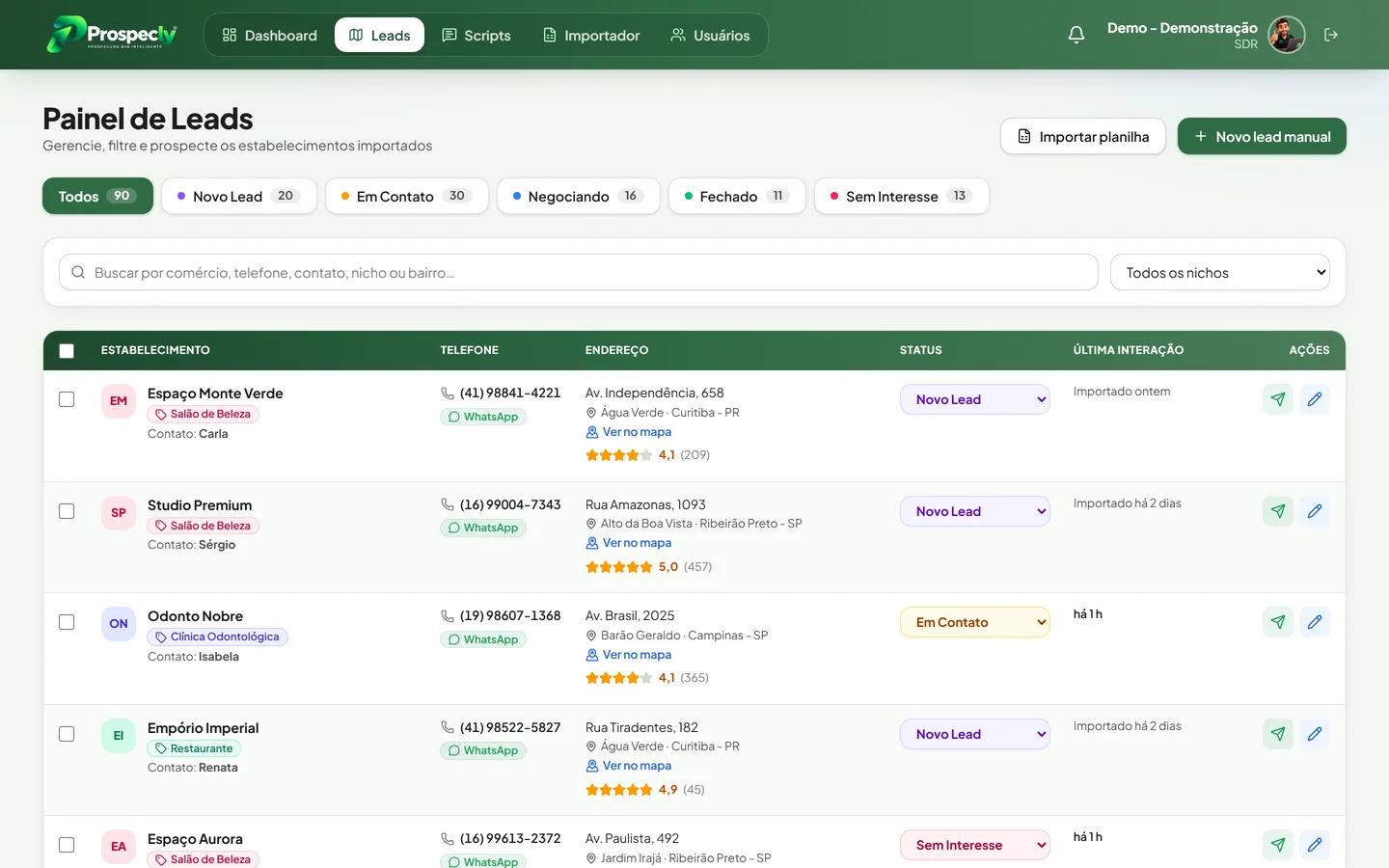Open WhatsApp for Empório Imperial
Screen dimensions: 1389x868
[483, 750]
